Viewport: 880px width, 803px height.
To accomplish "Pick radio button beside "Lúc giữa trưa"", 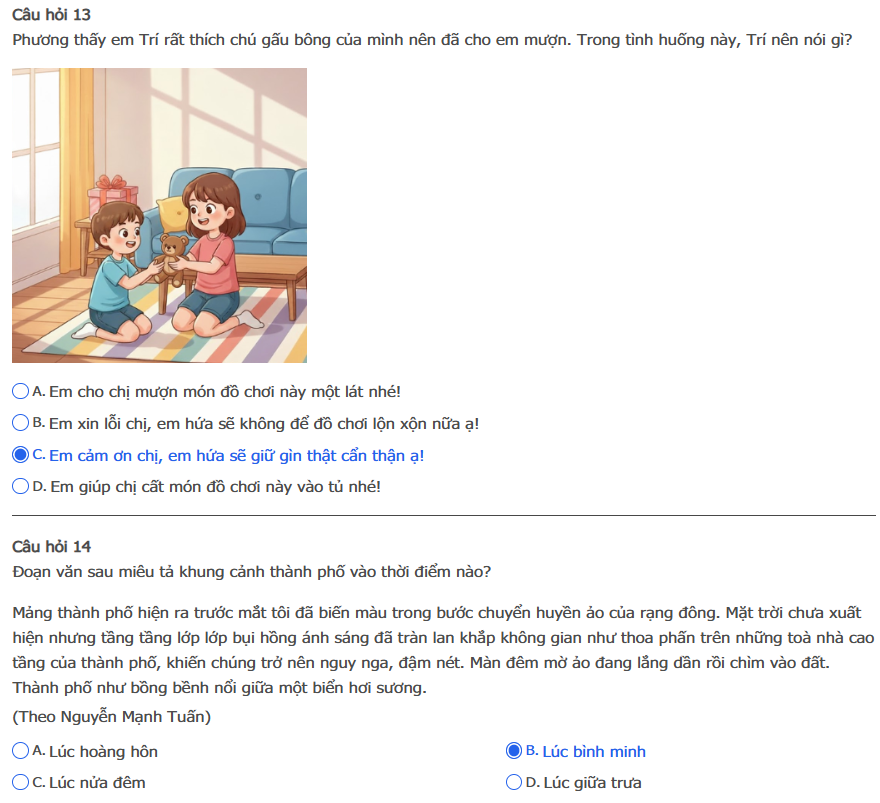I will click(514, 782).
